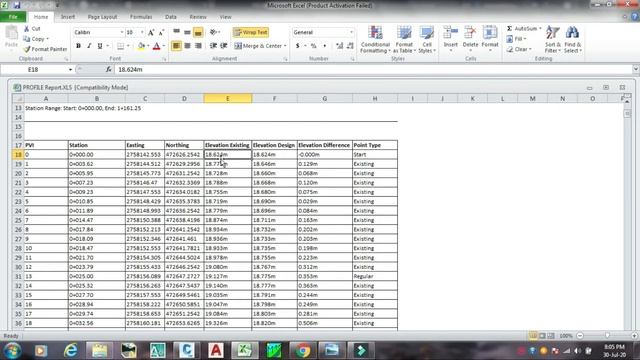Switch to Page Break Preview in status bar

click(x=551, y=336)
